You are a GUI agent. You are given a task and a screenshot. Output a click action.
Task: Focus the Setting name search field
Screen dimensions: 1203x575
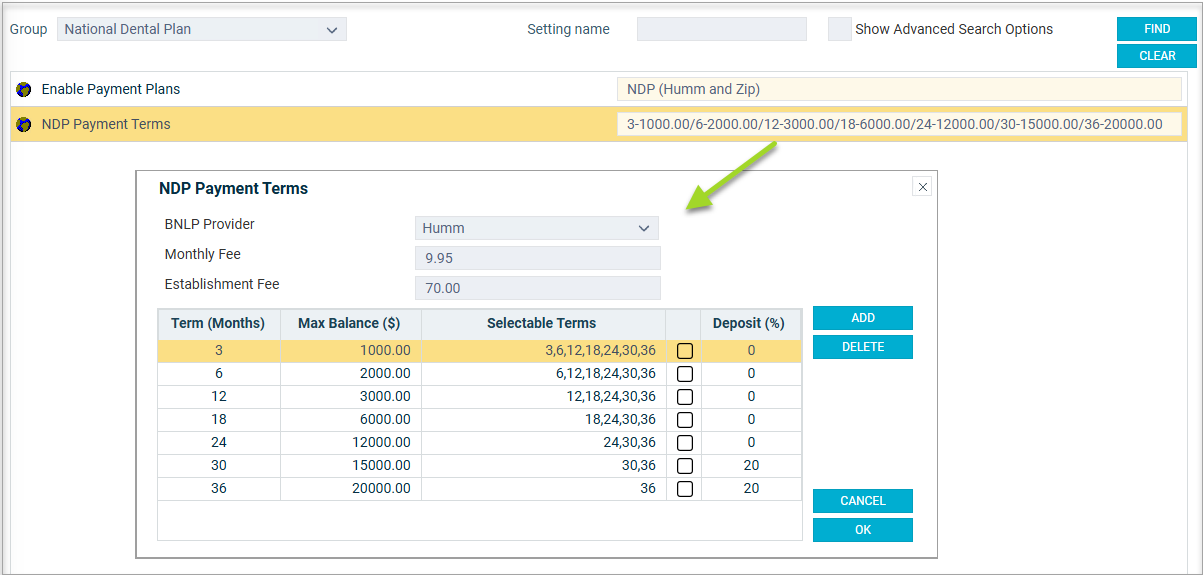722,29
